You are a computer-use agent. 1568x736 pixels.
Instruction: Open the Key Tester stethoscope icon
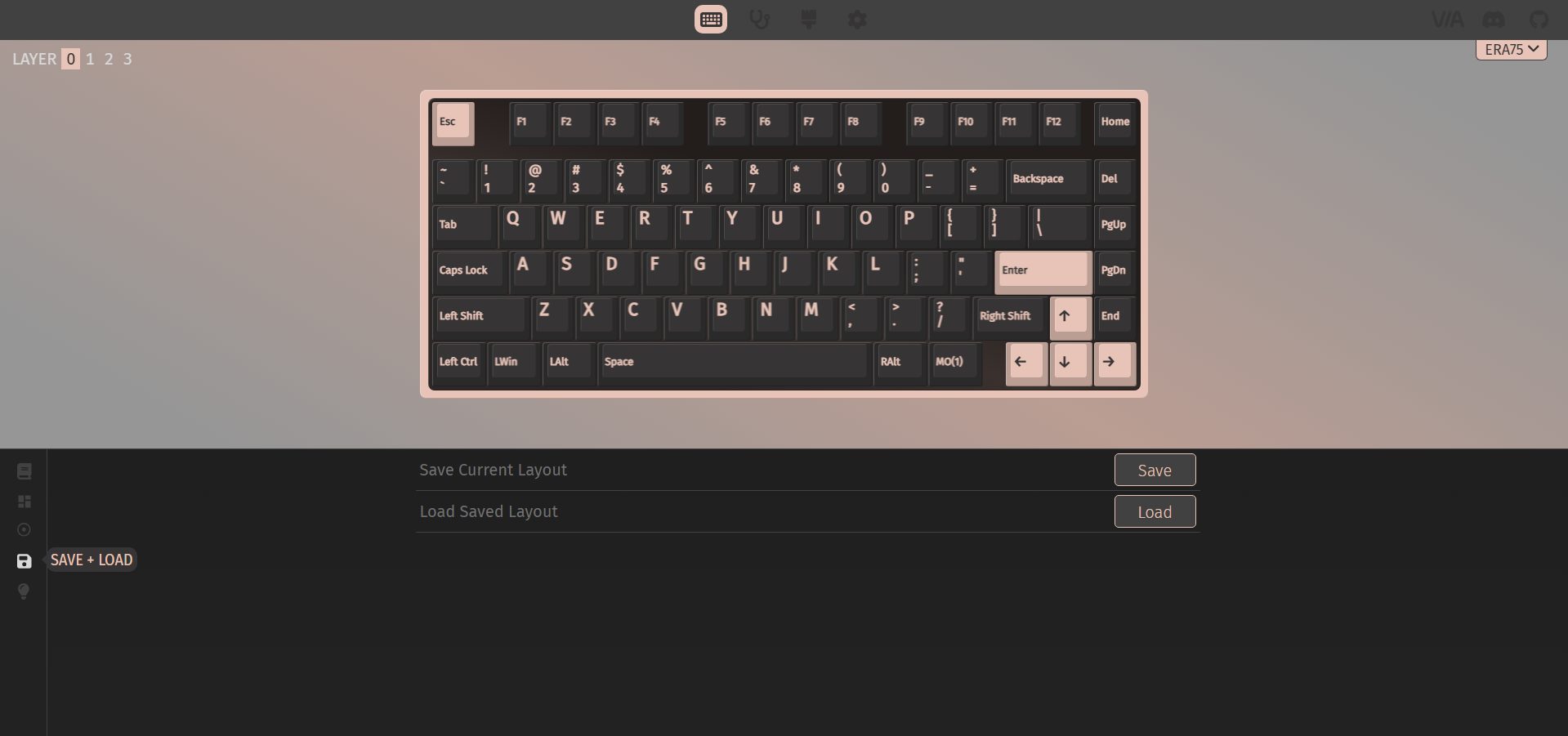click(760, 20)
